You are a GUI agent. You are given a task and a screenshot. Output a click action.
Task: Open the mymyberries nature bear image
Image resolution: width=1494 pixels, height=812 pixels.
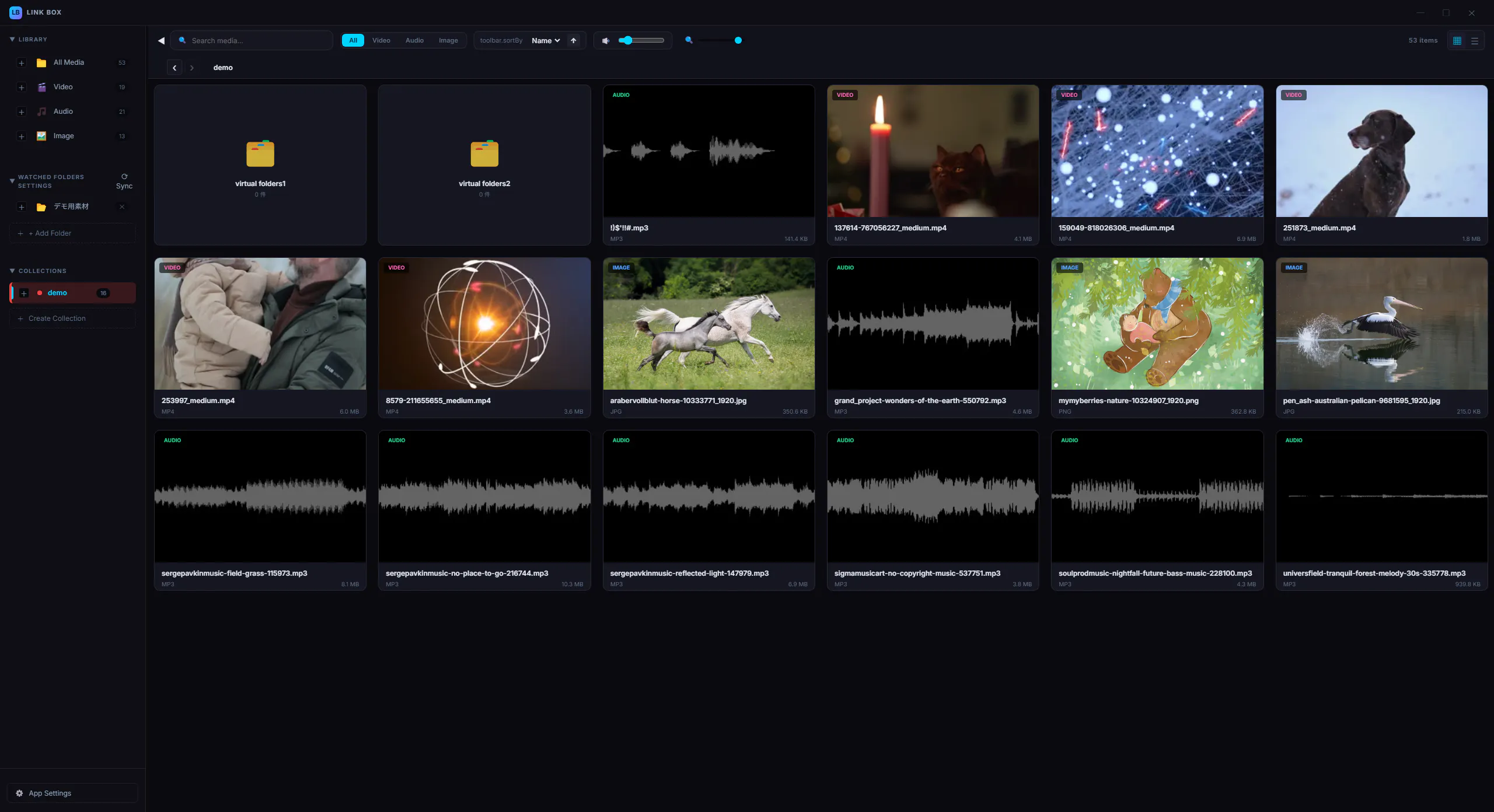[x=1157, y=324]
